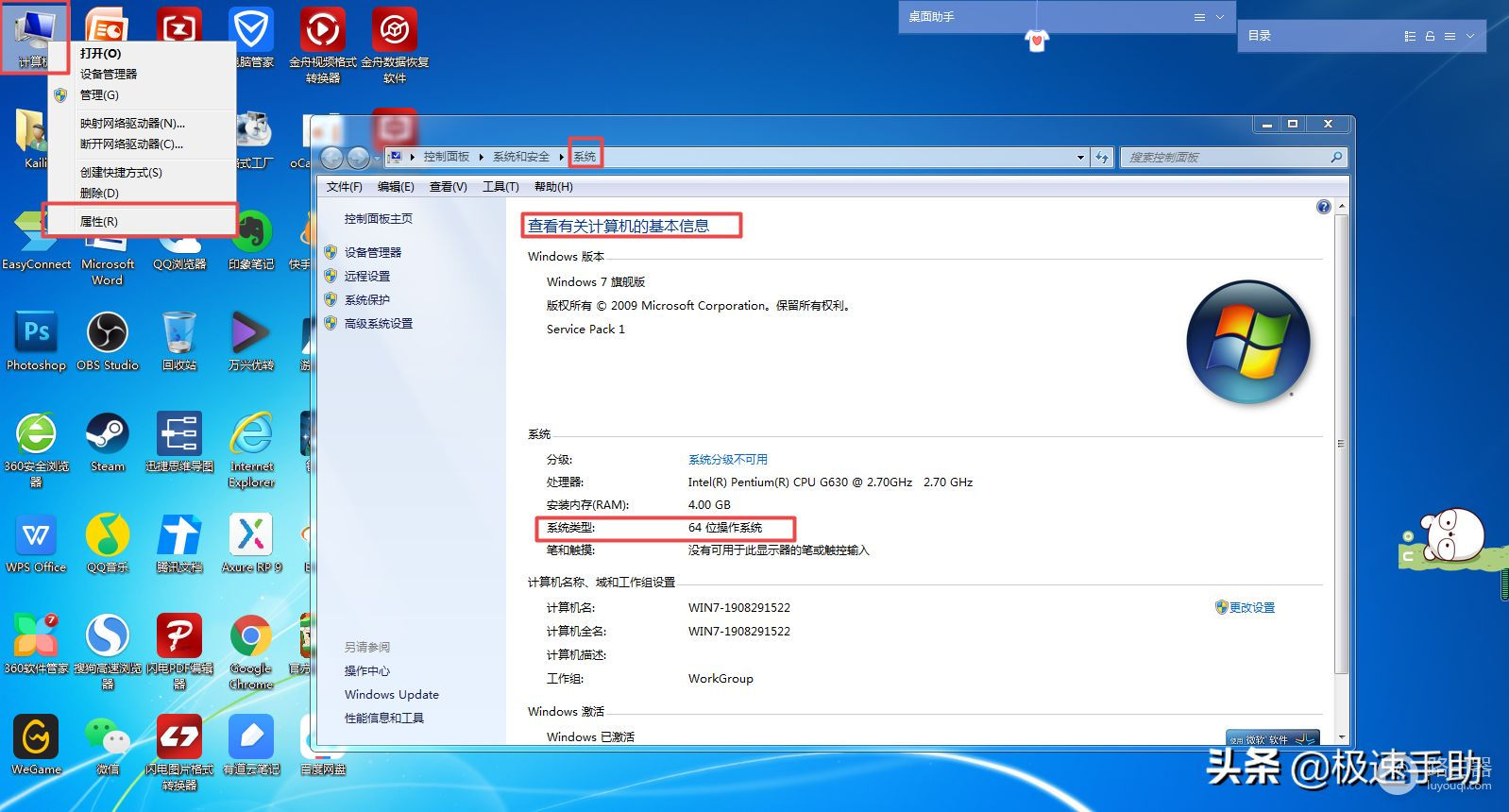Screen dimensions: 1509x812
Task: Click the 搜索控制面板 search field
Action: coord(1232,158)
